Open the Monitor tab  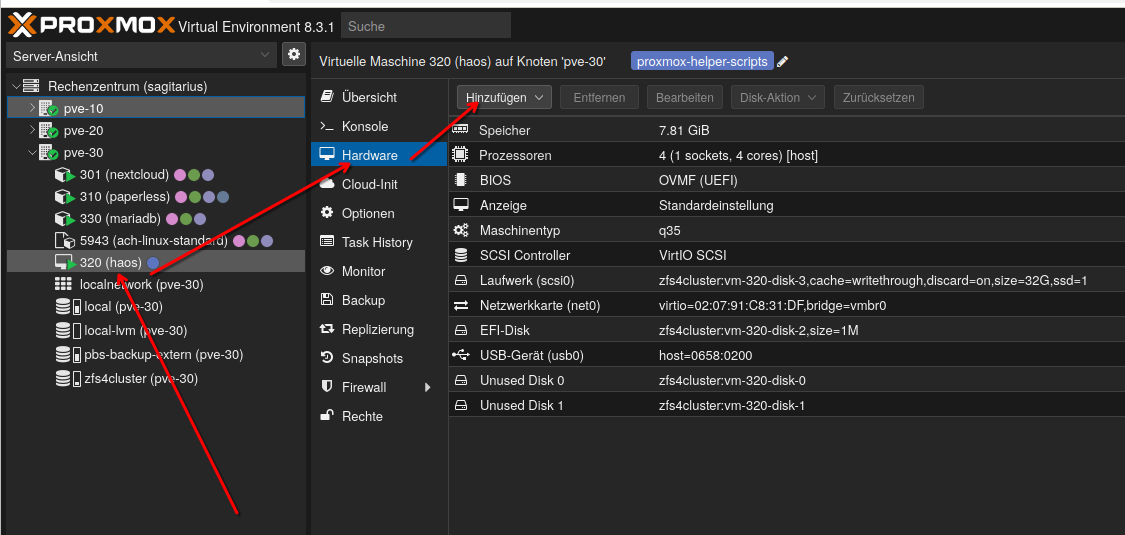click(379, 271)
